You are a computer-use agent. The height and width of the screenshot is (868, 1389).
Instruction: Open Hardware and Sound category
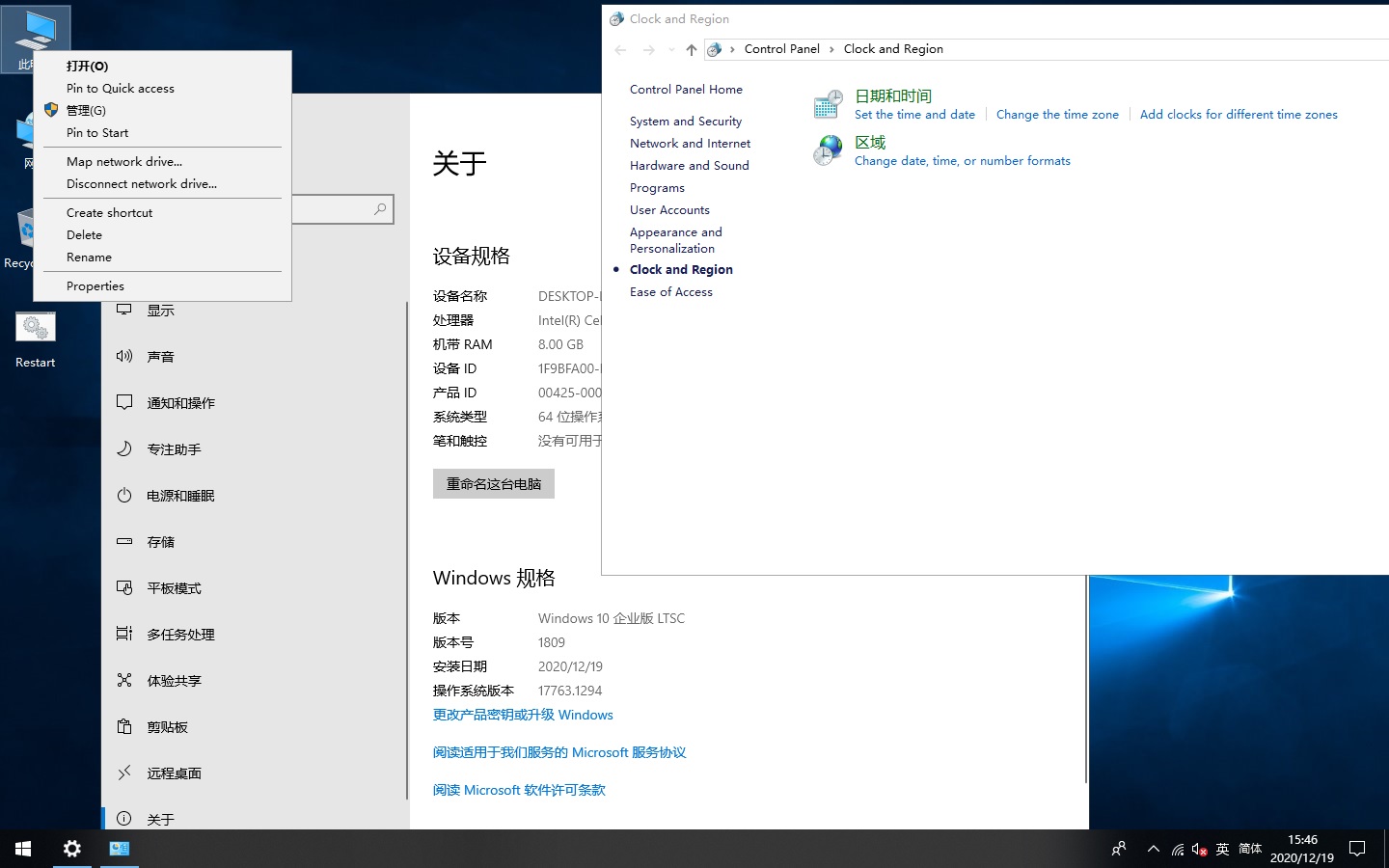[689, 165]
